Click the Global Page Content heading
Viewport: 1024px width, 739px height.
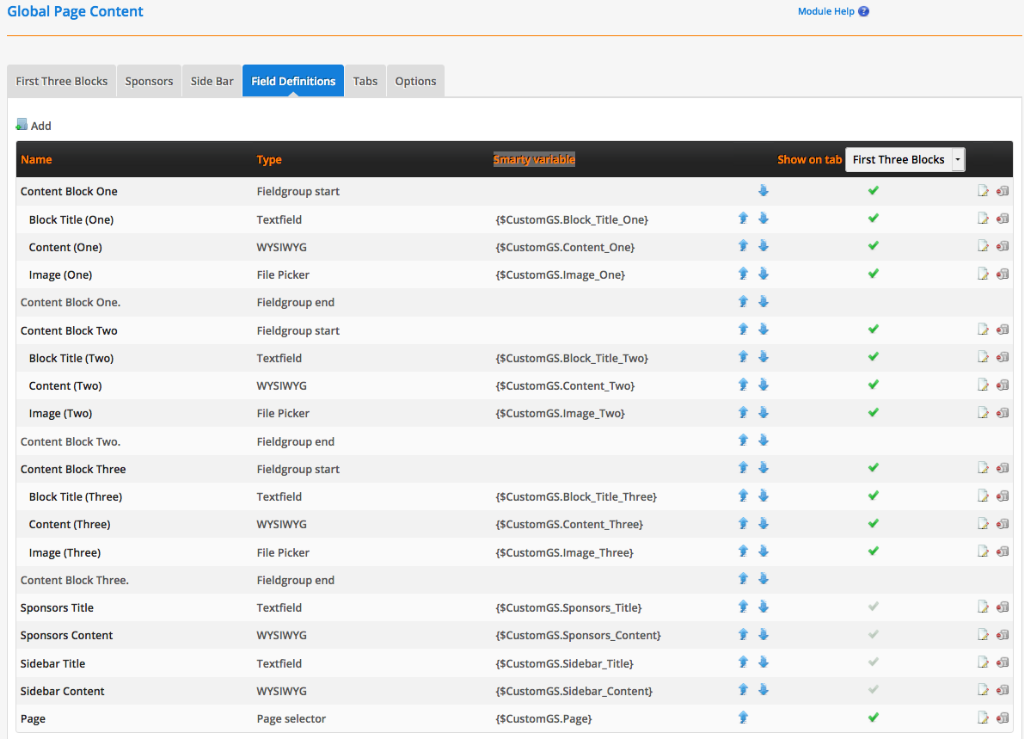(x=75, y=12)
